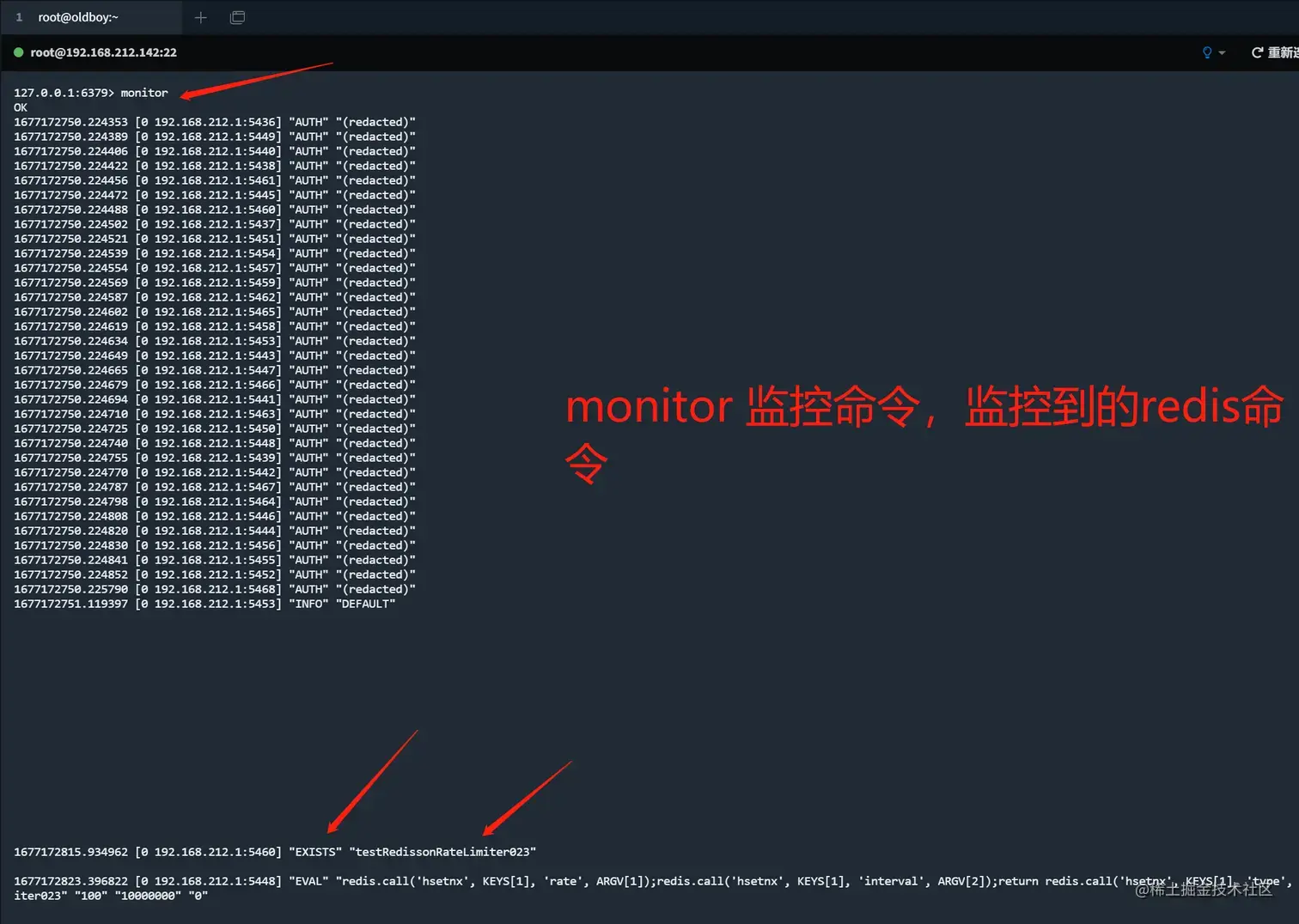
Task: Click the reconnect circular-arrow icon
Action: 1256,52
